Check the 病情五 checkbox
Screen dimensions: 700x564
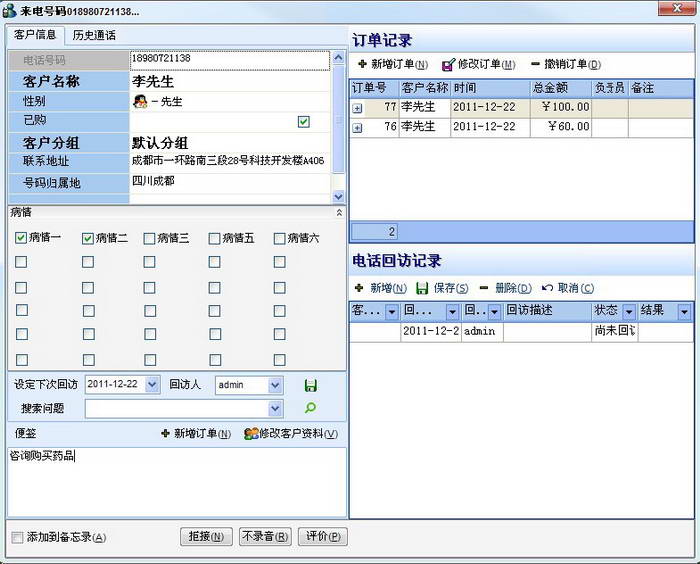tap(214, 238)
